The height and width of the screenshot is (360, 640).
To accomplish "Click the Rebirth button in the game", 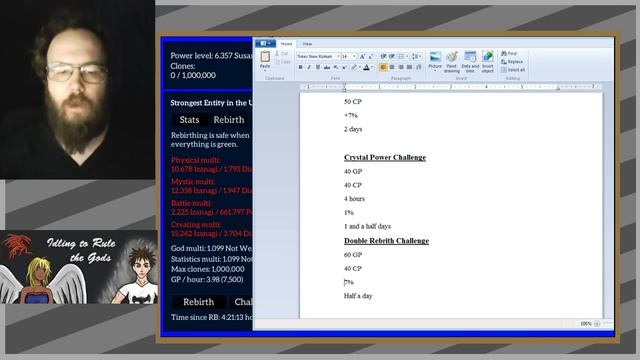I will point(198,302).
